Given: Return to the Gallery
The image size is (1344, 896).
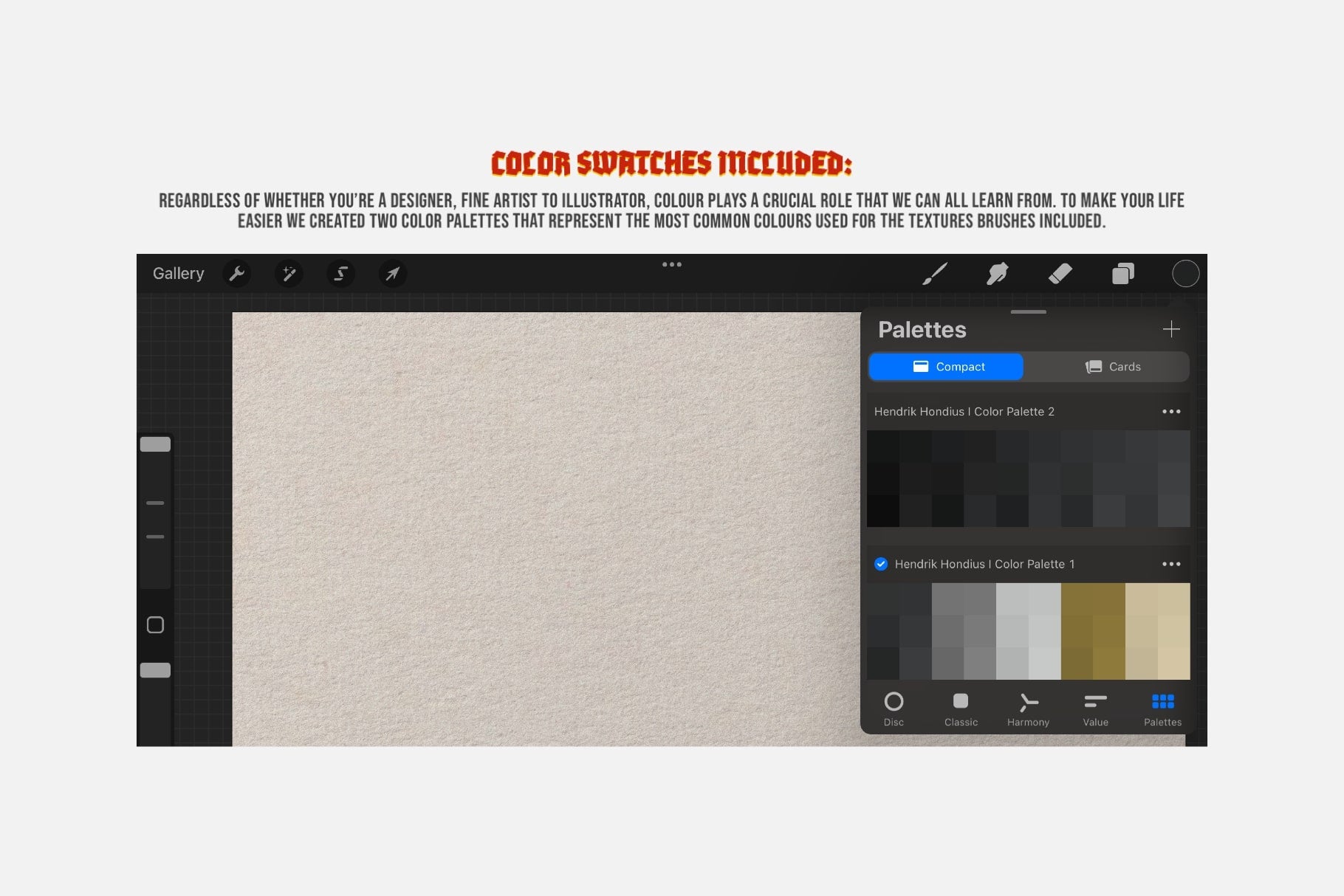Looking at the screenshot, I should pos(178,273).
